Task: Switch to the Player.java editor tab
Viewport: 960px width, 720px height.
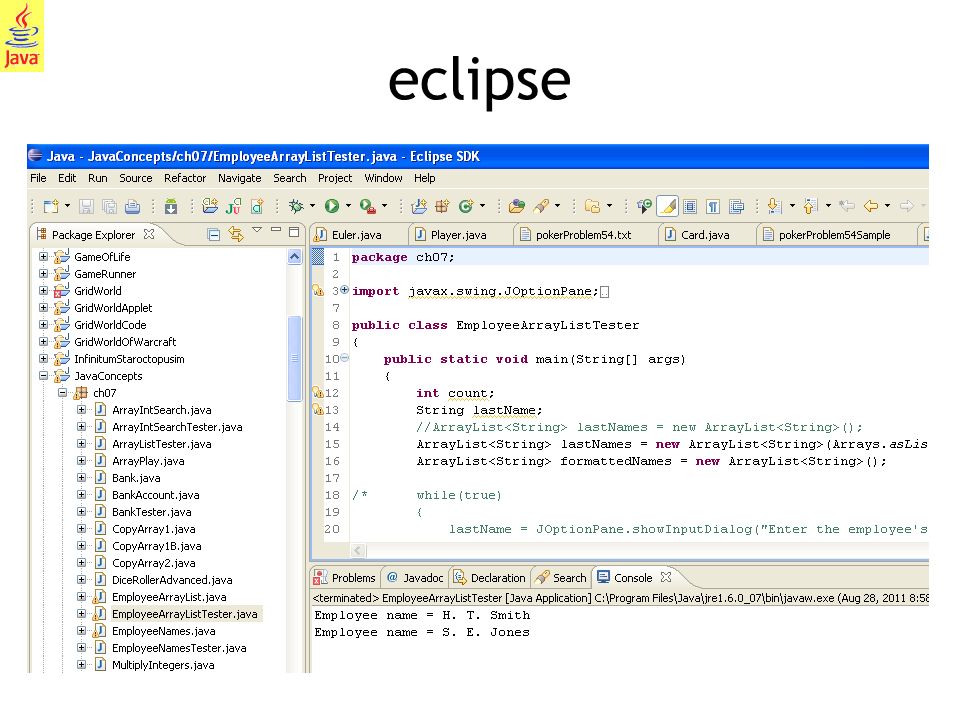Action: click(459, 235)
